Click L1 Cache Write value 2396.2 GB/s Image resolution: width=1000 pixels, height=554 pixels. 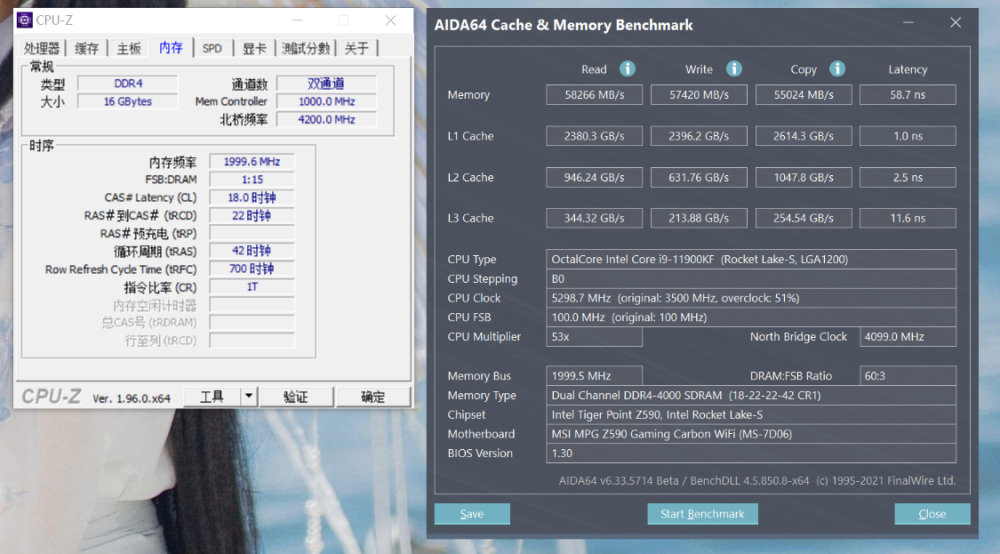(699, 136)
